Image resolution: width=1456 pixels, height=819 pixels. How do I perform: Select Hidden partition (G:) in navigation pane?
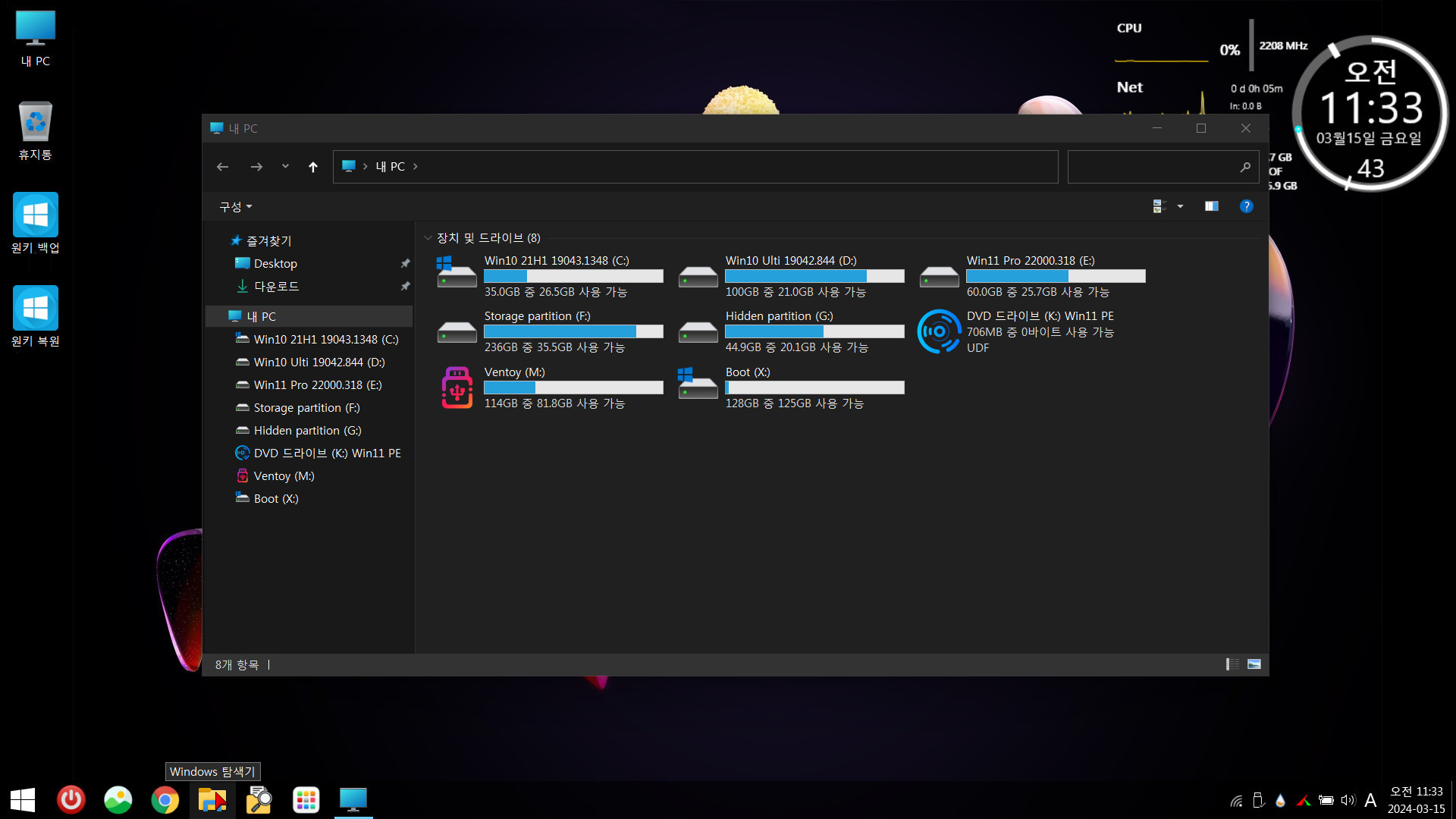[x=307, y=430]
